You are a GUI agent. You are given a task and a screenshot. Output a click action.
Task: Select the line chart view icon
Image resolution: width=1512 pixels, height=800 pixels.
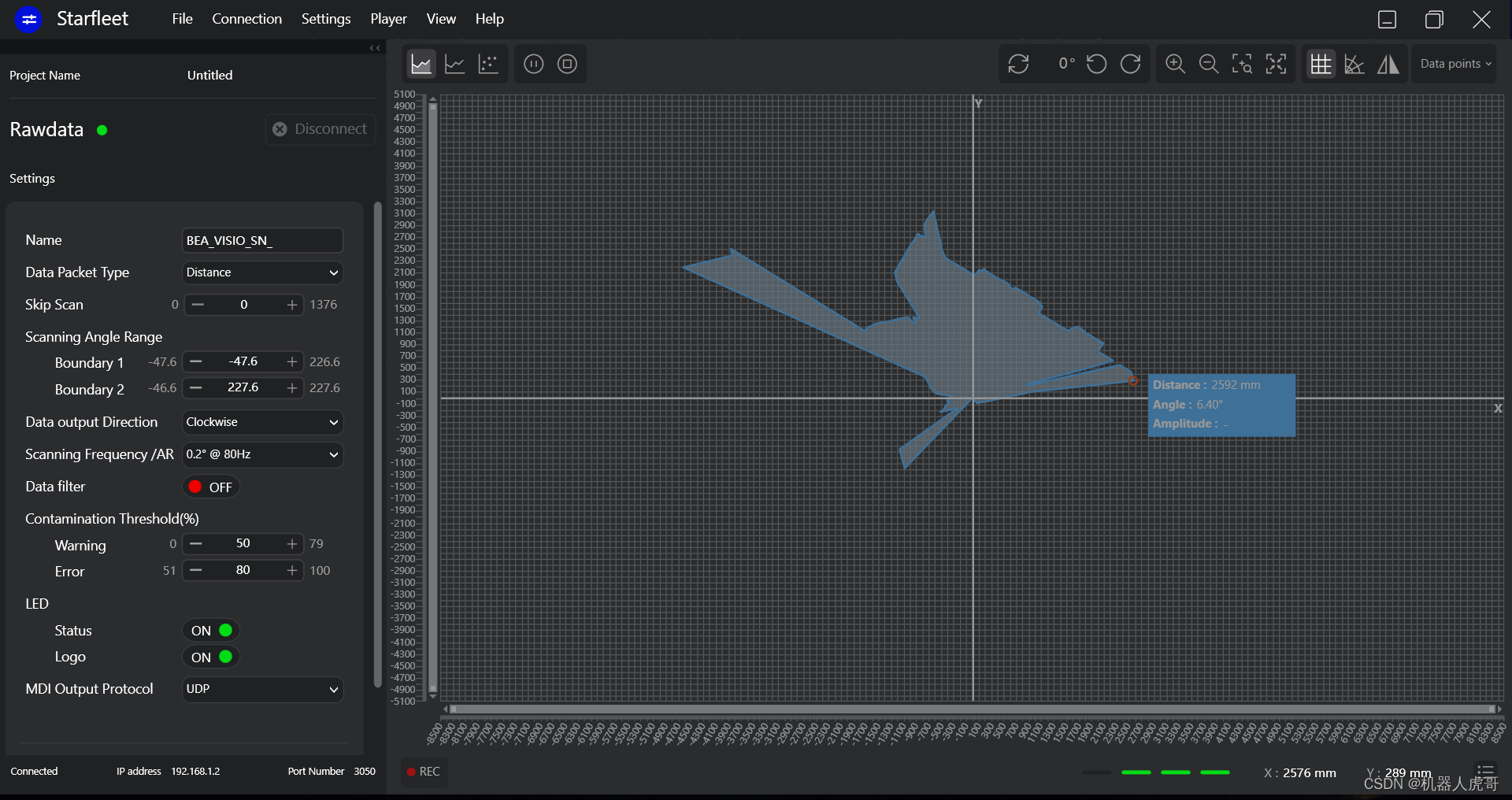(x=455, y=64)
